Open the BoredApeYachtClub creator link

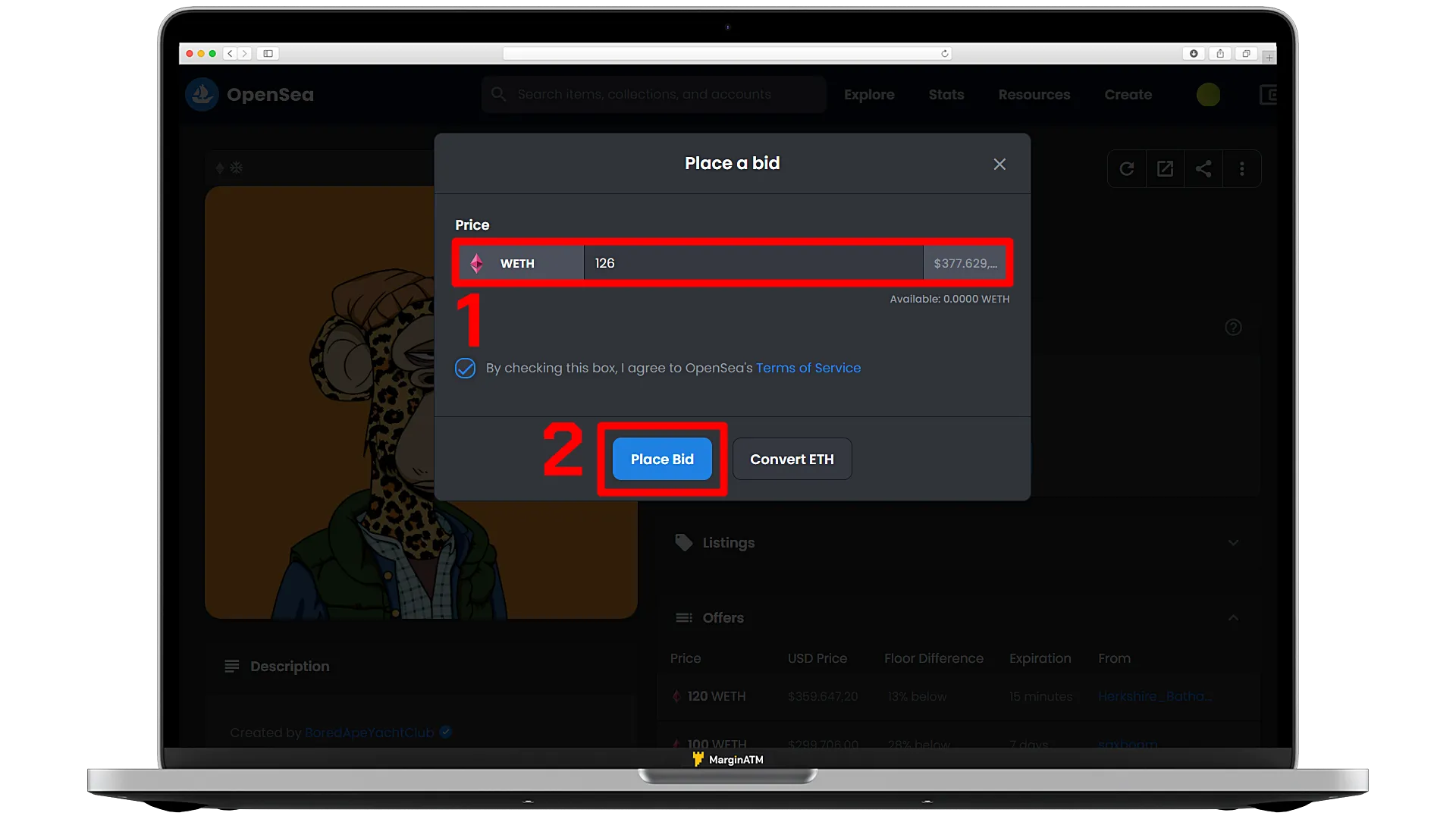[369, 733]
